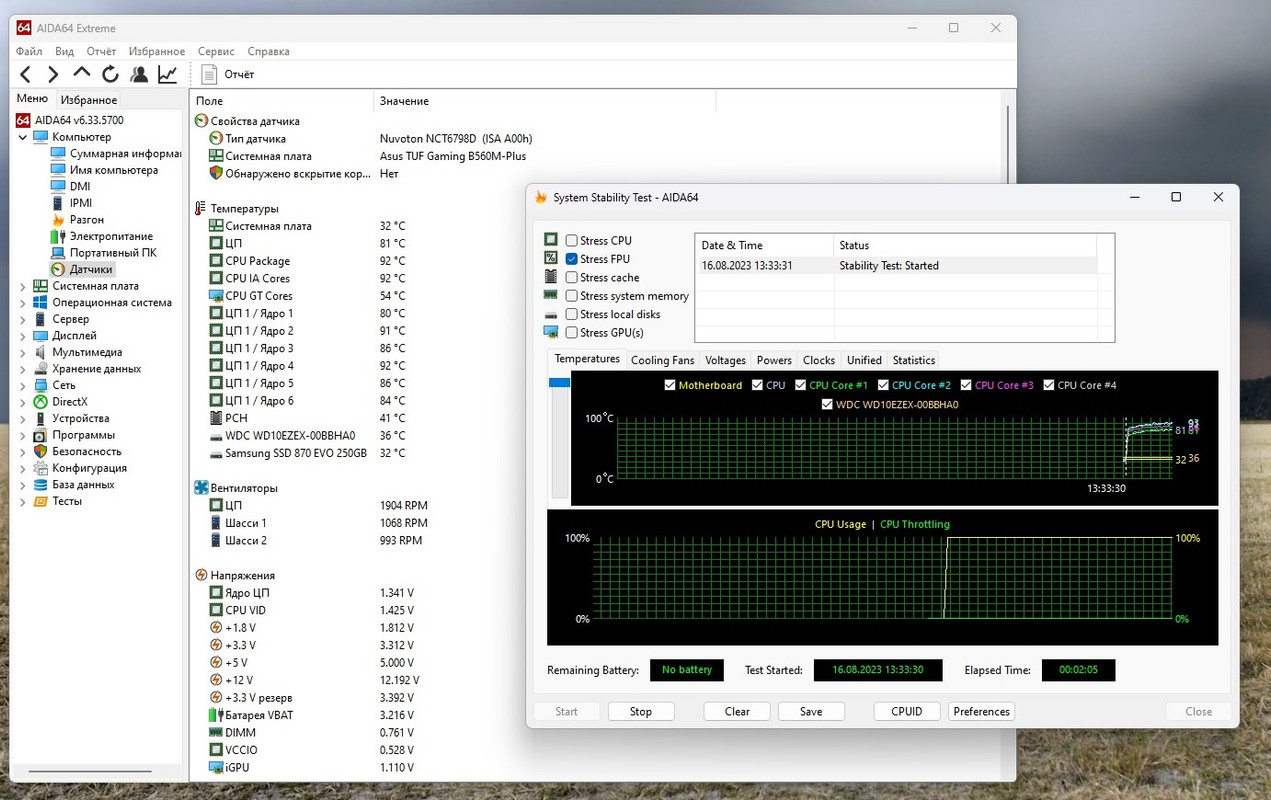Collapse the Компьютер tree node

coord(23,137)
